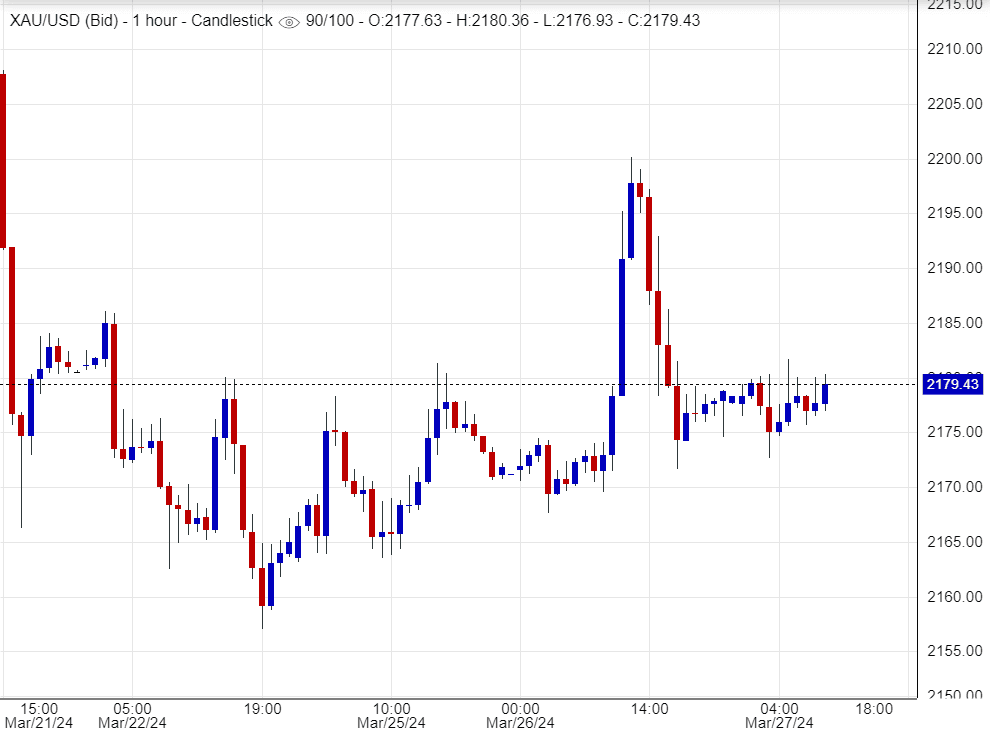990x731 pixels.
Task: Click the 2200.00 price axis label
Action: point(952,159)
